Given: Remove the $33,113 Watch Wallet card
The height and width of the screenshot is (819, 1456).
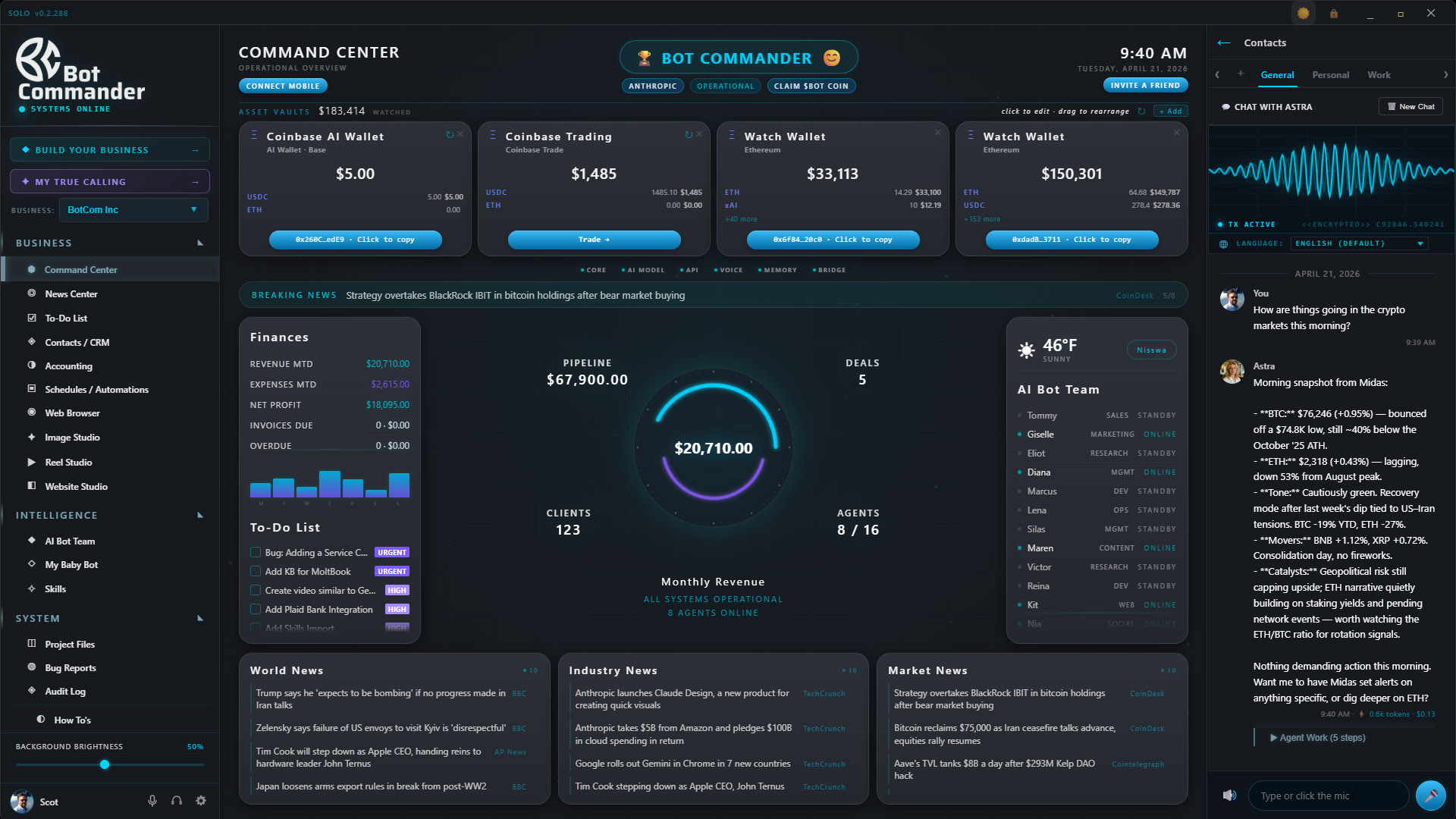Looking at the screenshot, I should [938, 133].
